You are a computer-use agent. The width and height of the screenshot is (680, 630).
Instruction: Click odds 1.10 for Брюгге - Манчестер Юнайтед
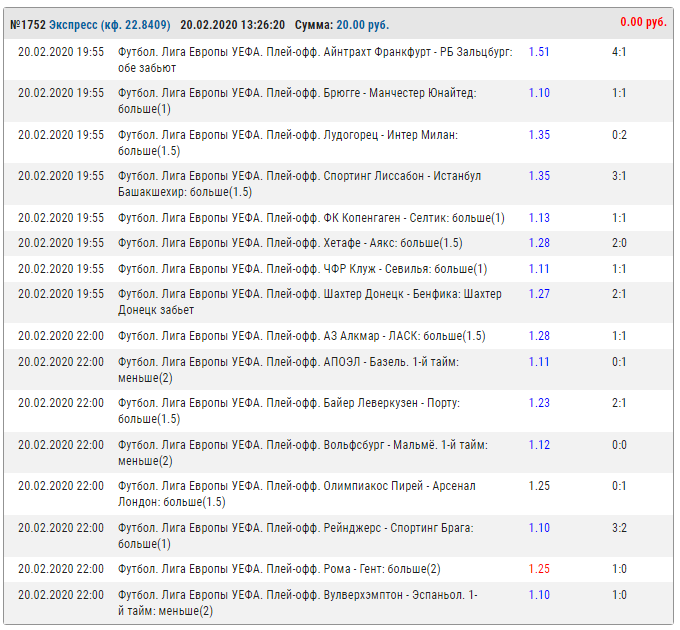point(539,93)
